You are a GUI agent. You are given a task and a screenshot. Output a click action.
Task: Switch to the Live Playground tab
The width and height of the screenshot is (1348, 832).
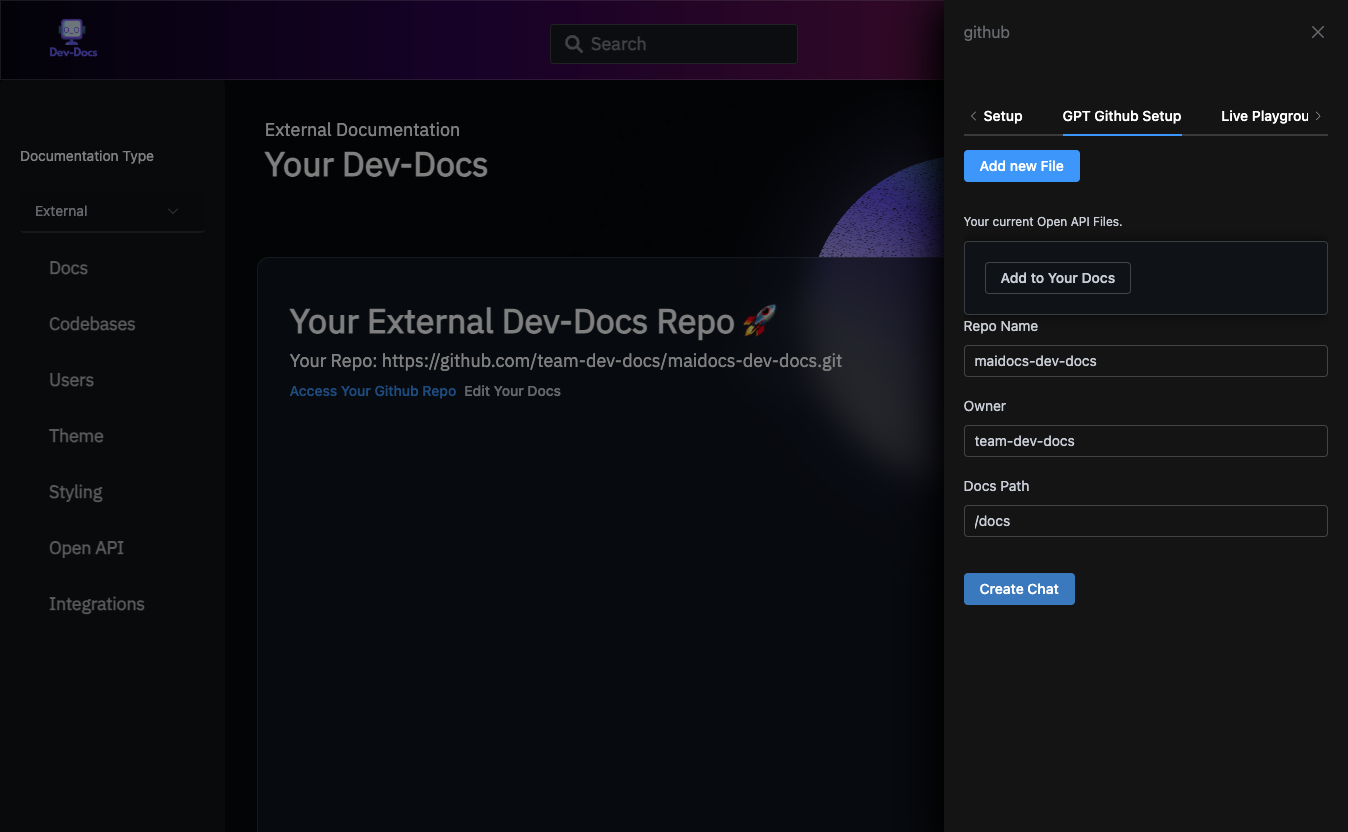point(1263,116)
